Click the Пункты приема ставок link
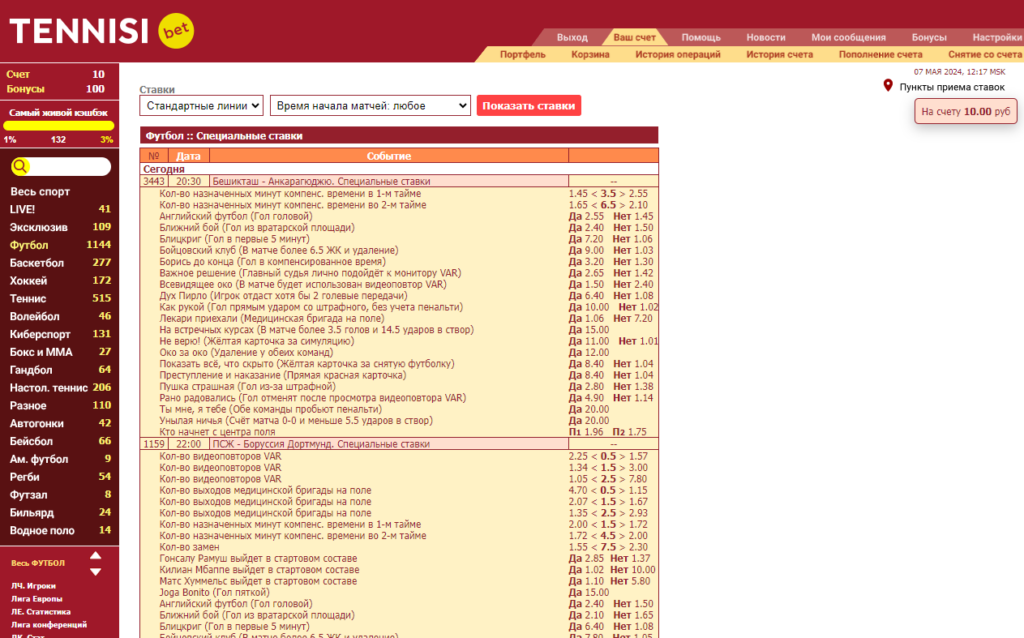Viewport: 1024px width, 638px height. [x=952, y=87]
